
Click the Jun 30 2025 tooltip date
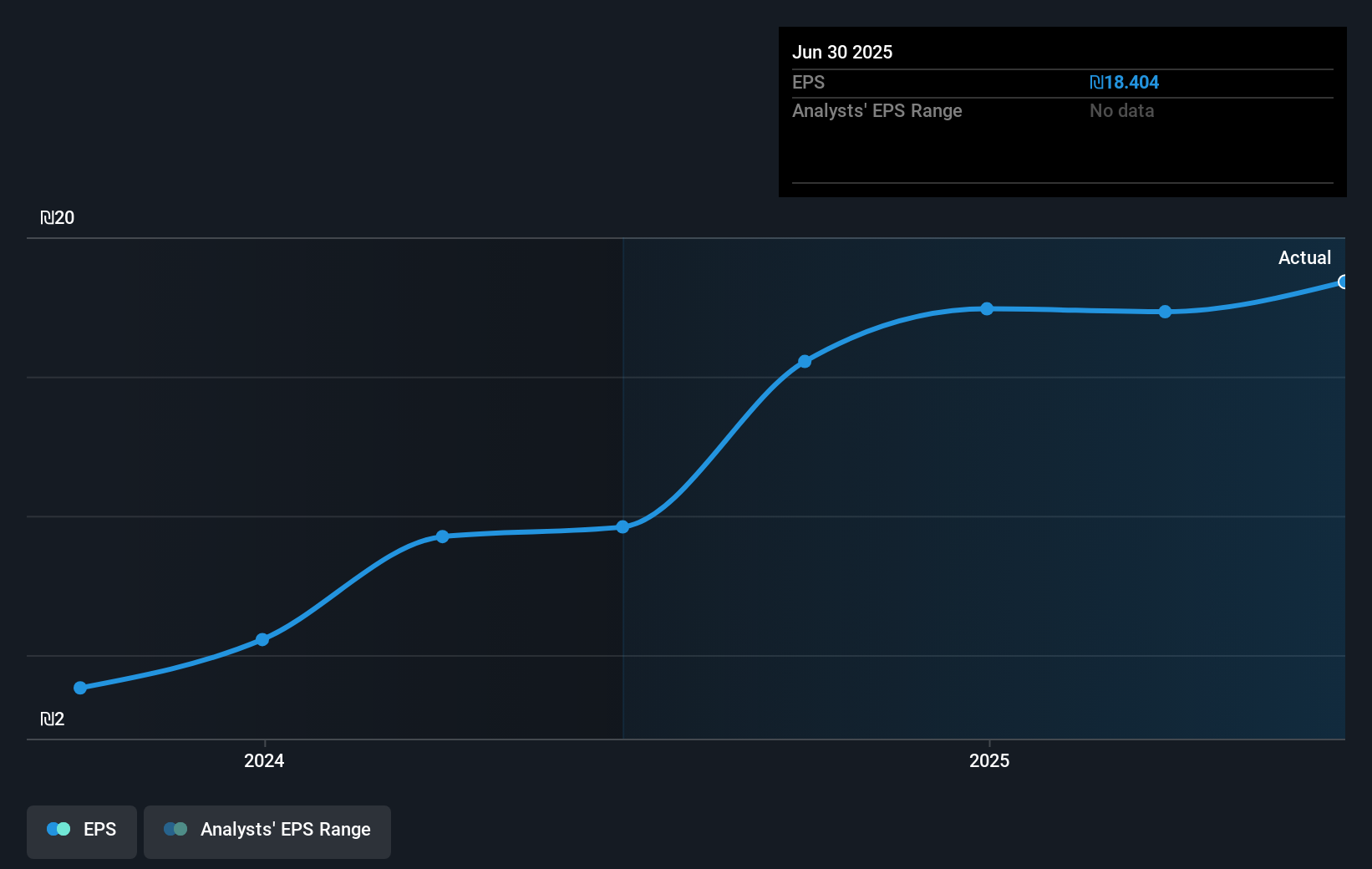(842, 53)
